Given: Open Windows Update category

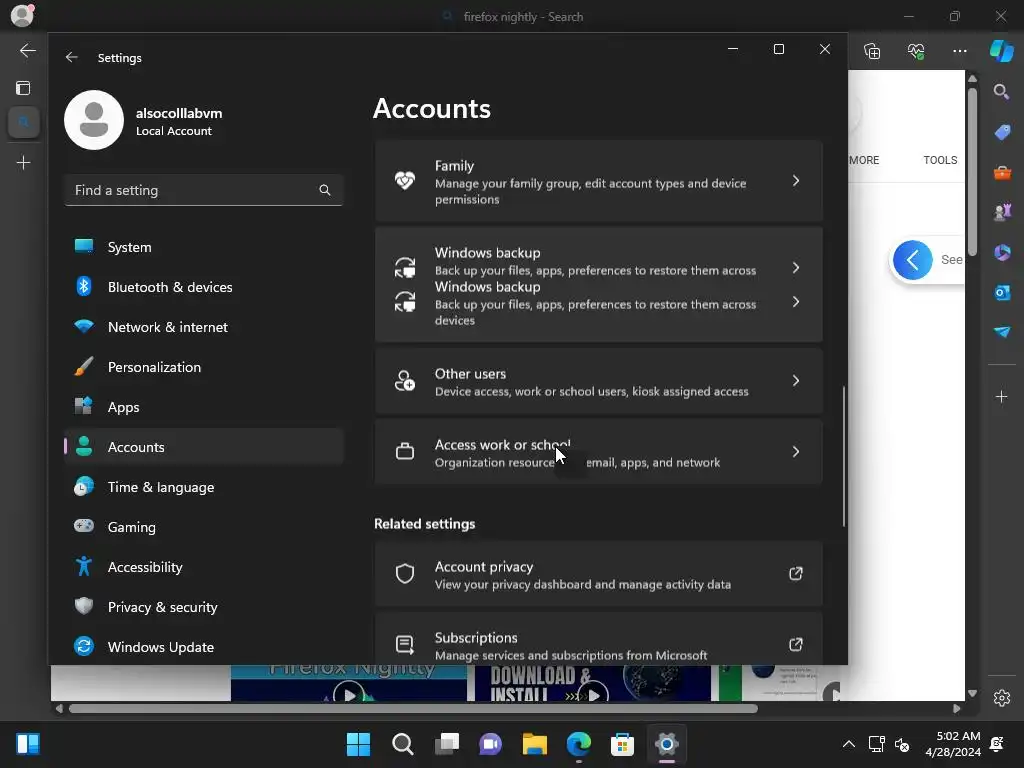Looking at the screenshot, I should coord(203,647).
